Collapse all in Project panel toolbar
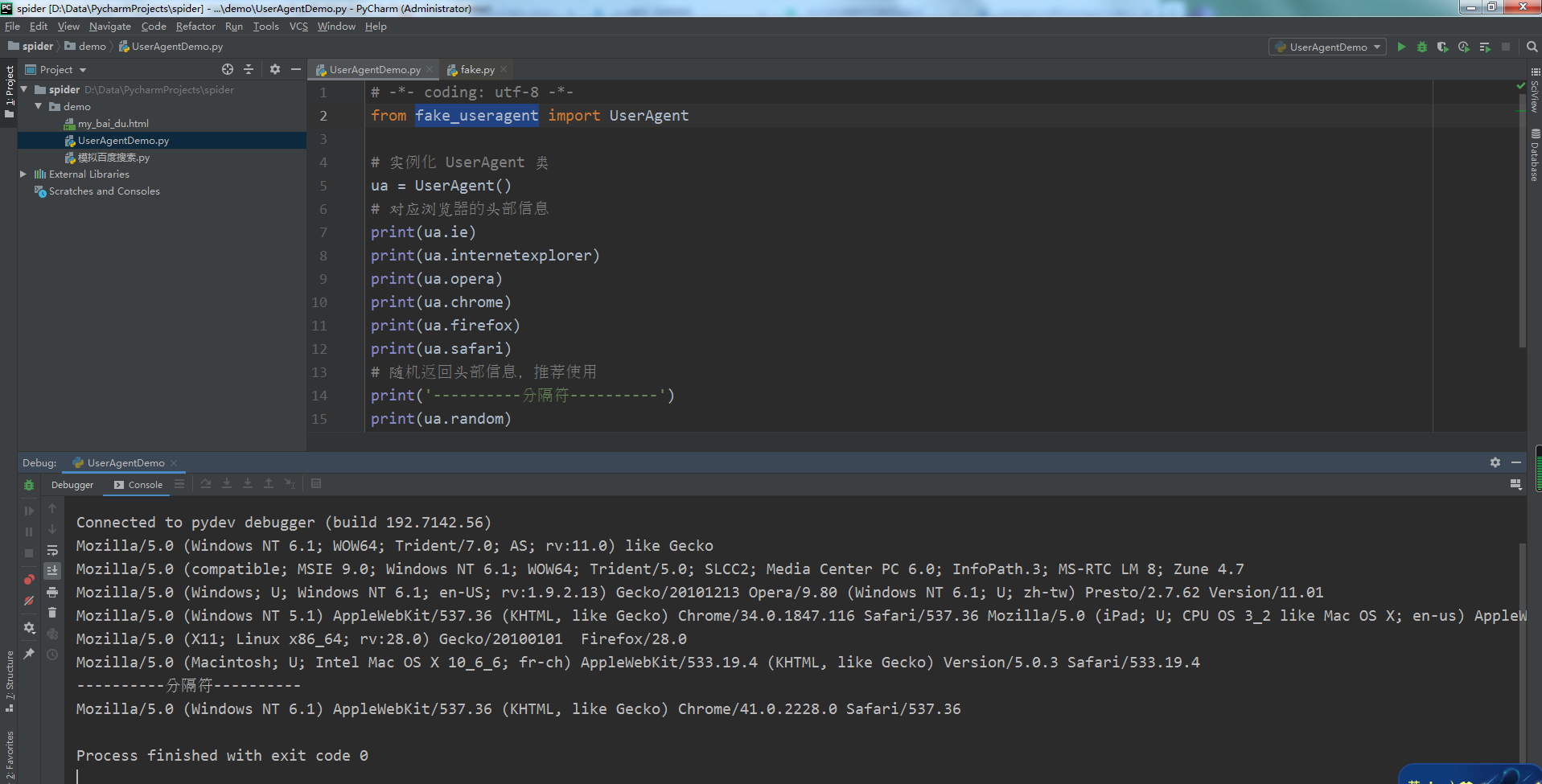Image resolution: width=1542 pixels, height=784 pixels. tap(249, 69)
